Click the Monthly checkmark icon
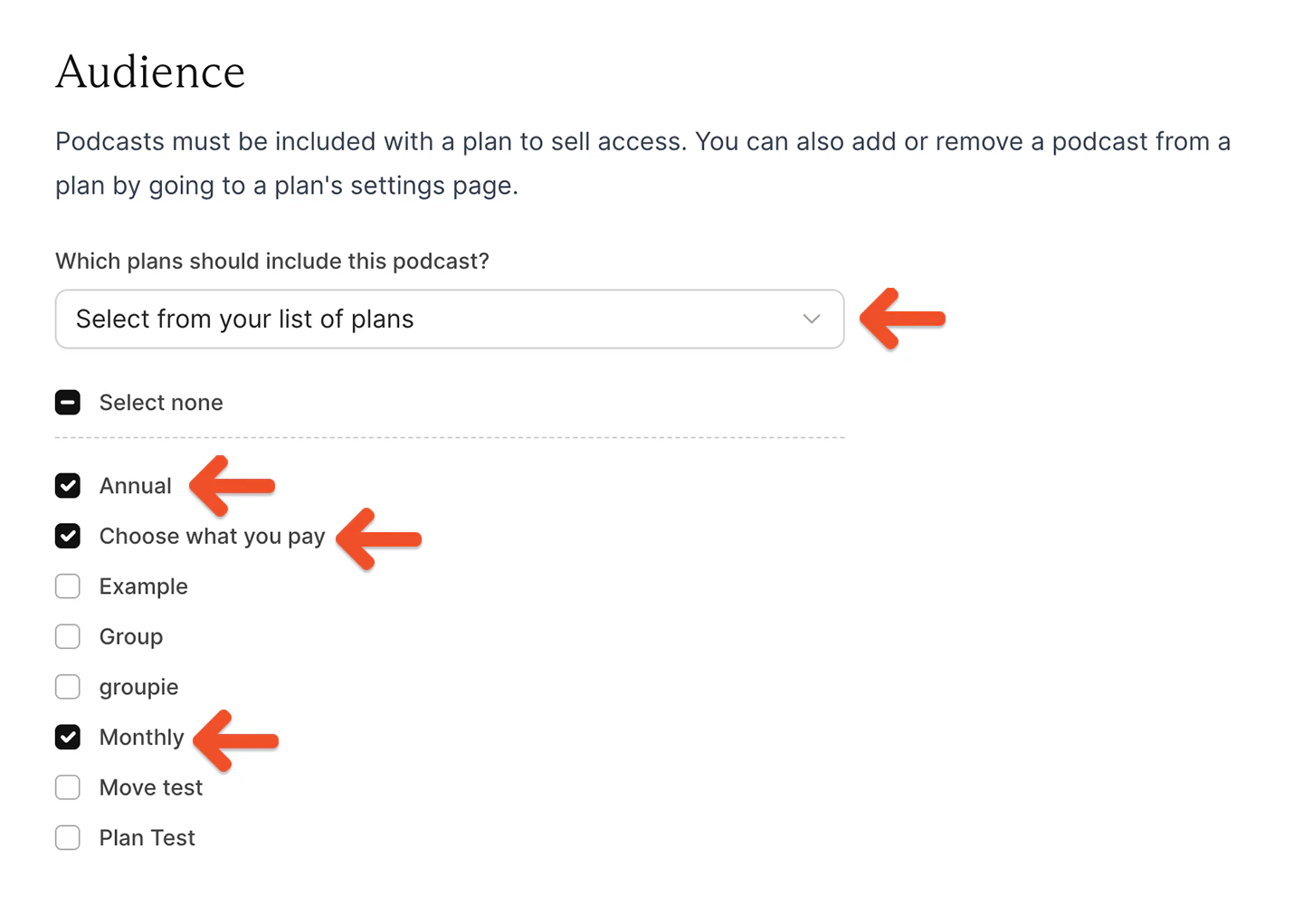 68,737
